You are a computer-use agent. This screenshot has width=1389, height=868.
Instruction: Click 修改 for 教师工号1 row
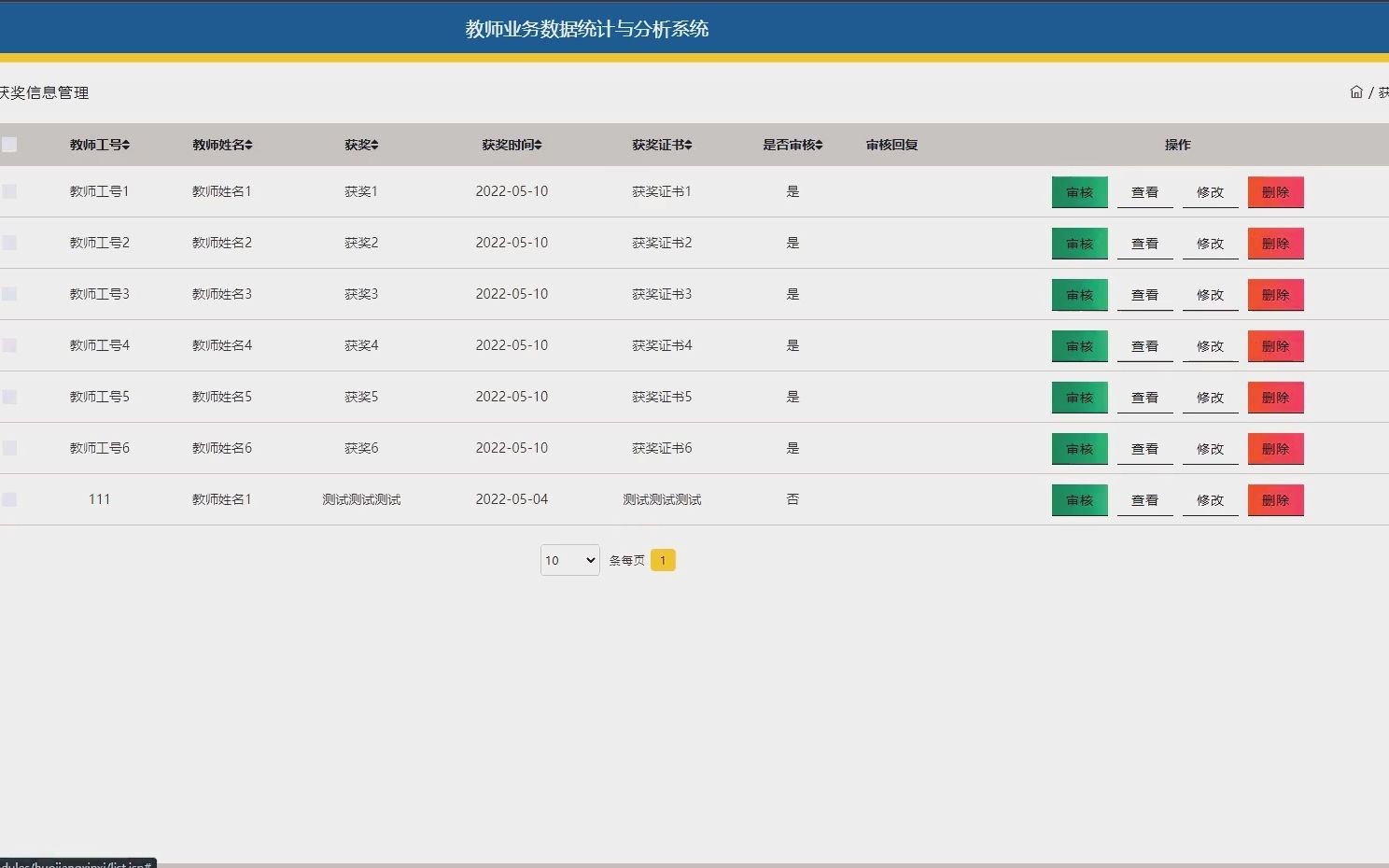click(1211, 192)
